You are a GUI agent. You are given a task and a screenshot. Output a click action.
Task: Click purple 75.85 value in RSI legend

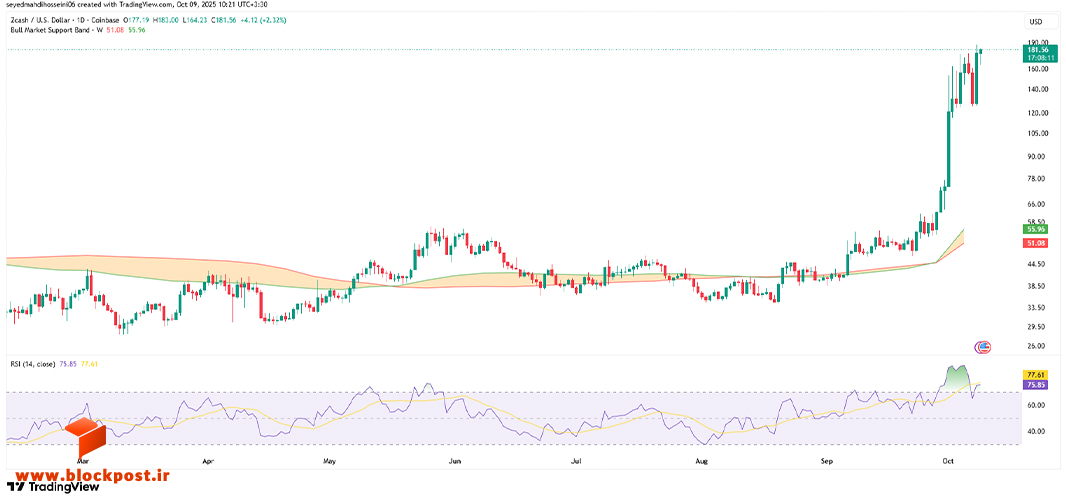coord(69,364)
